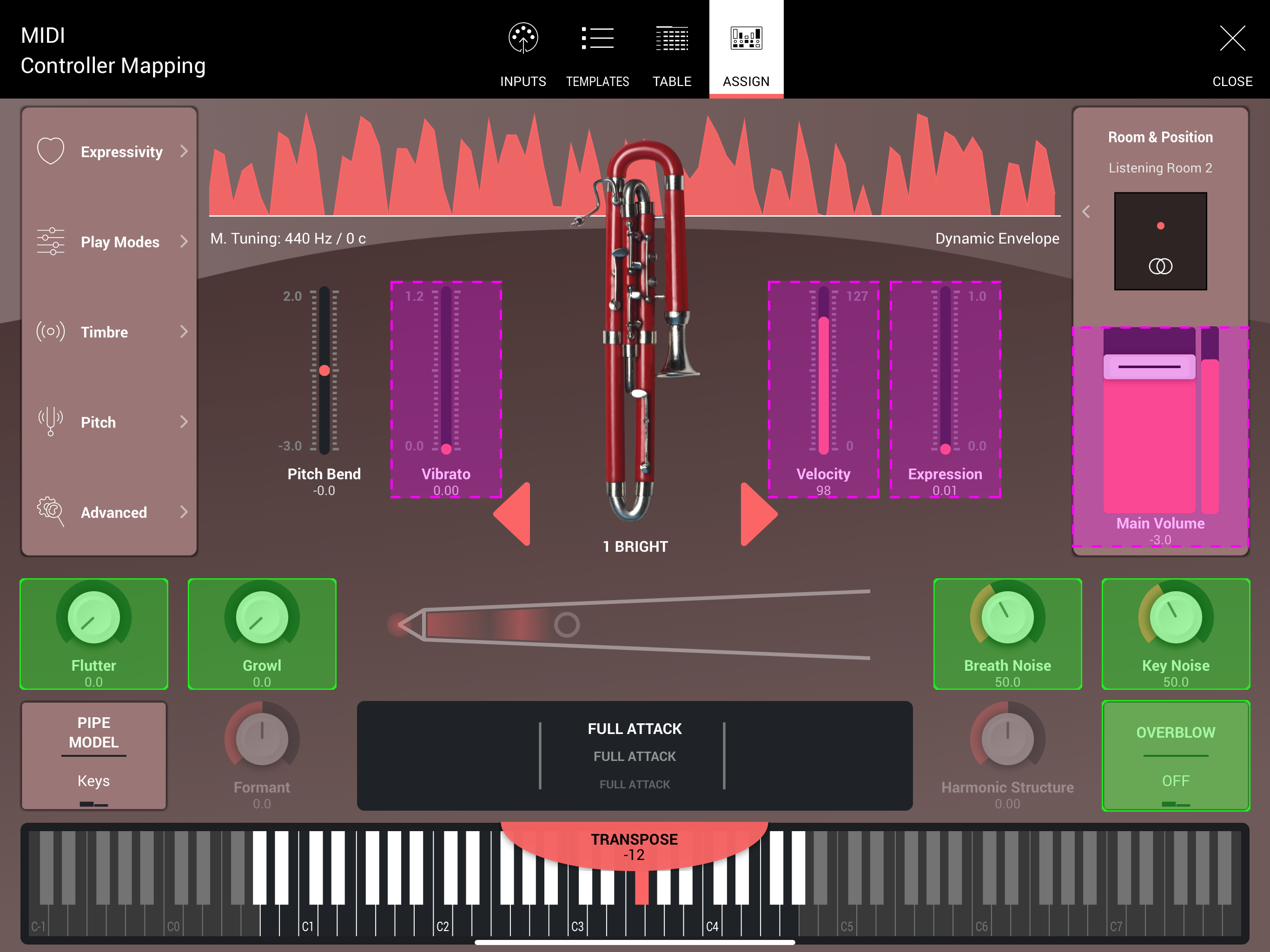The image size is (1270, 952).
Task: Expand the Pitch section chevron
Action: click(x=184, y=422)
